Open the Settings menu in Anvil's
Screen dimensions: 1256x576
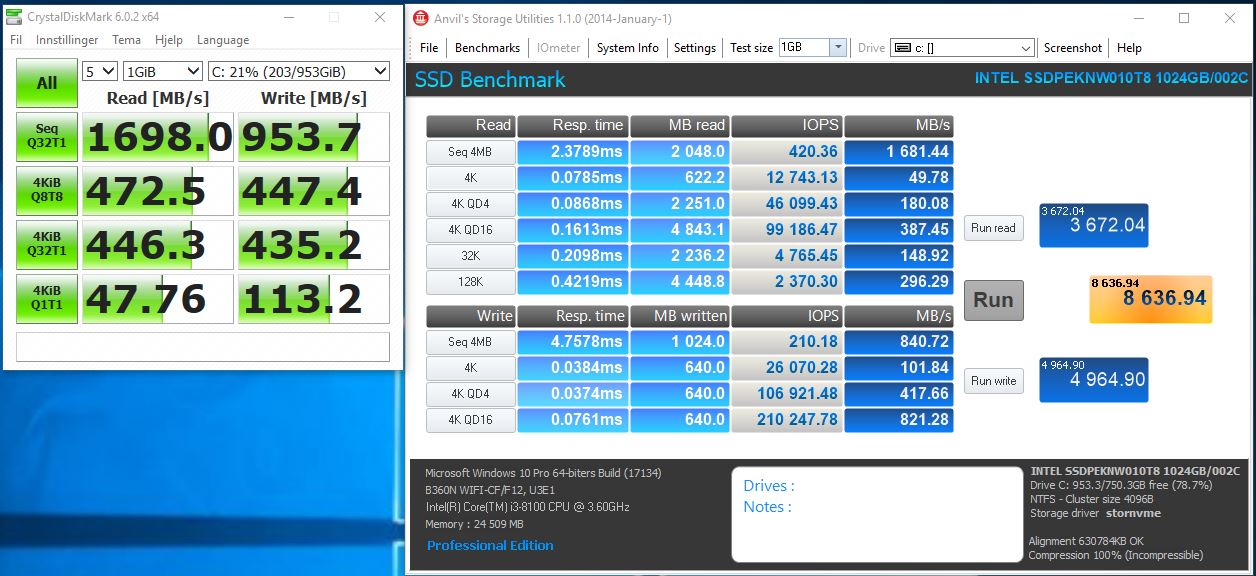(694, 48)
